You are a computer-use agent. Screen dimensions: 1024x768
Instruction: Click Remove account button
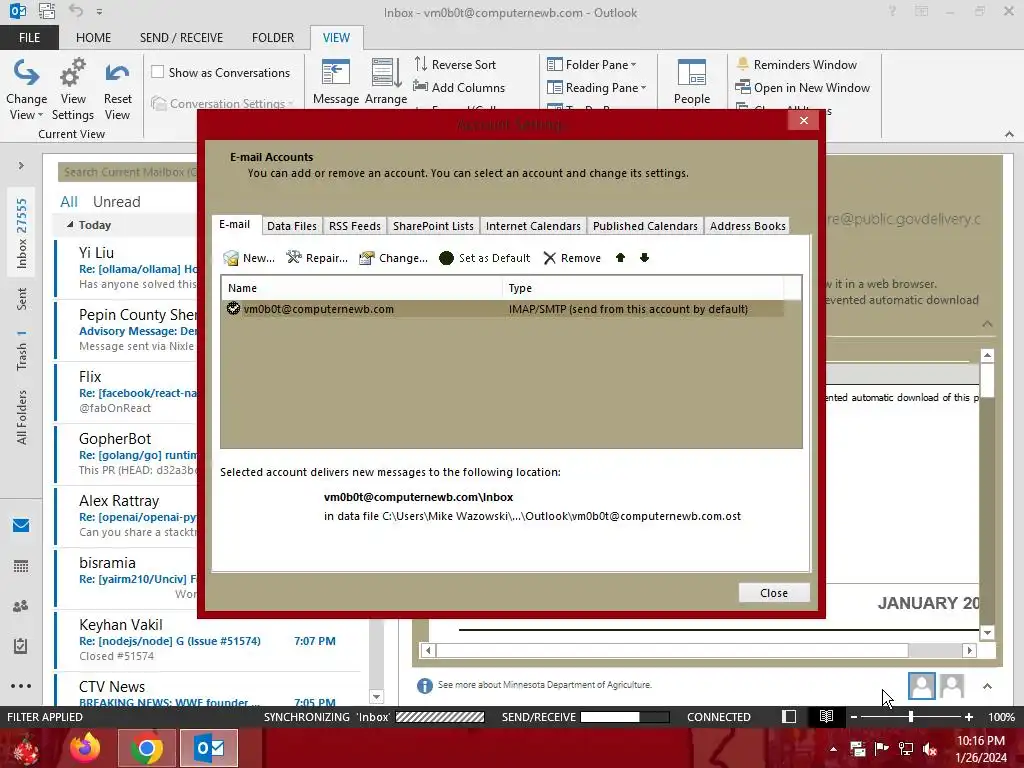point(572,258)
